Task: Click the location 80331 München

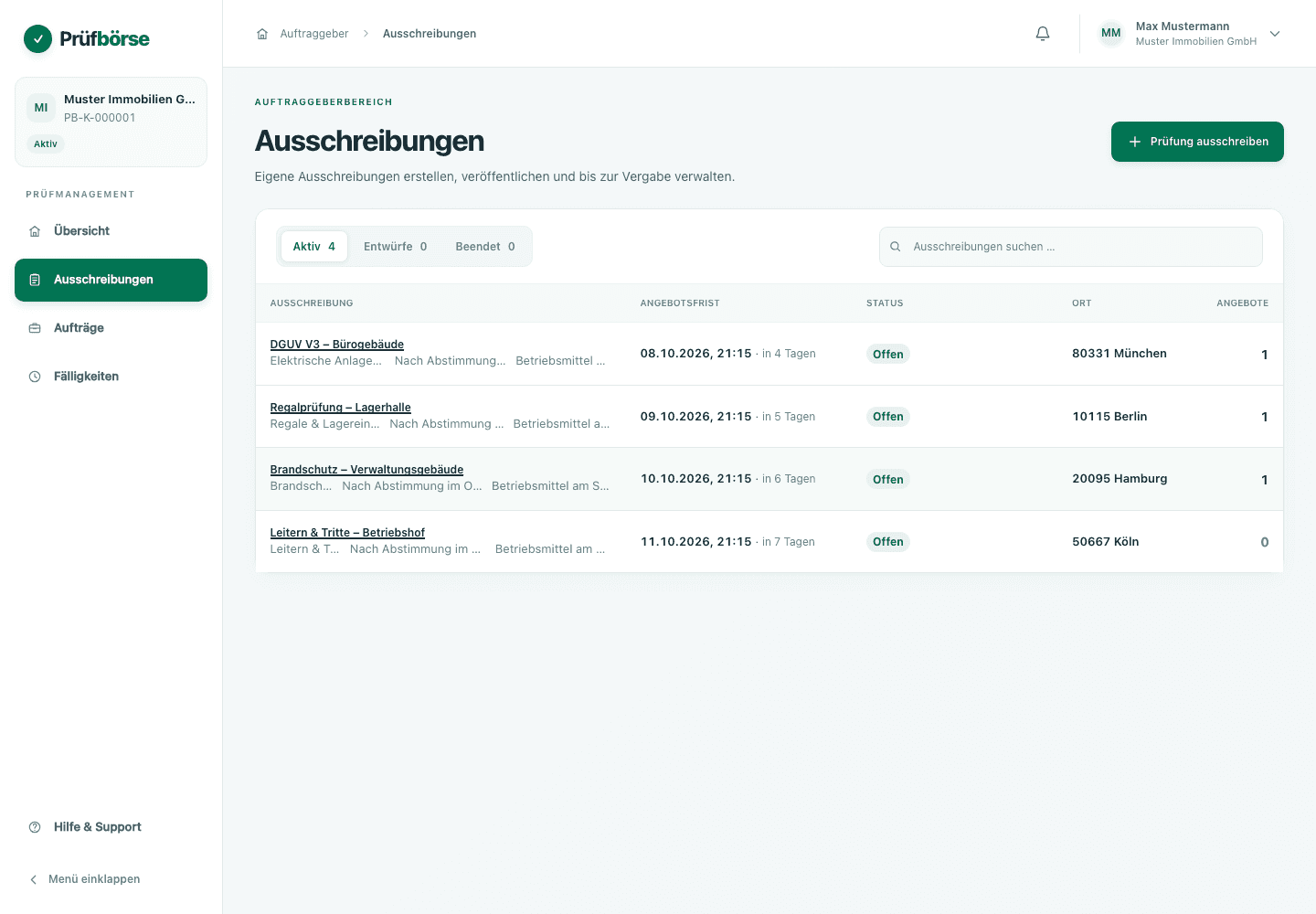Action: pyautogui.click(x=1120, y=354)
